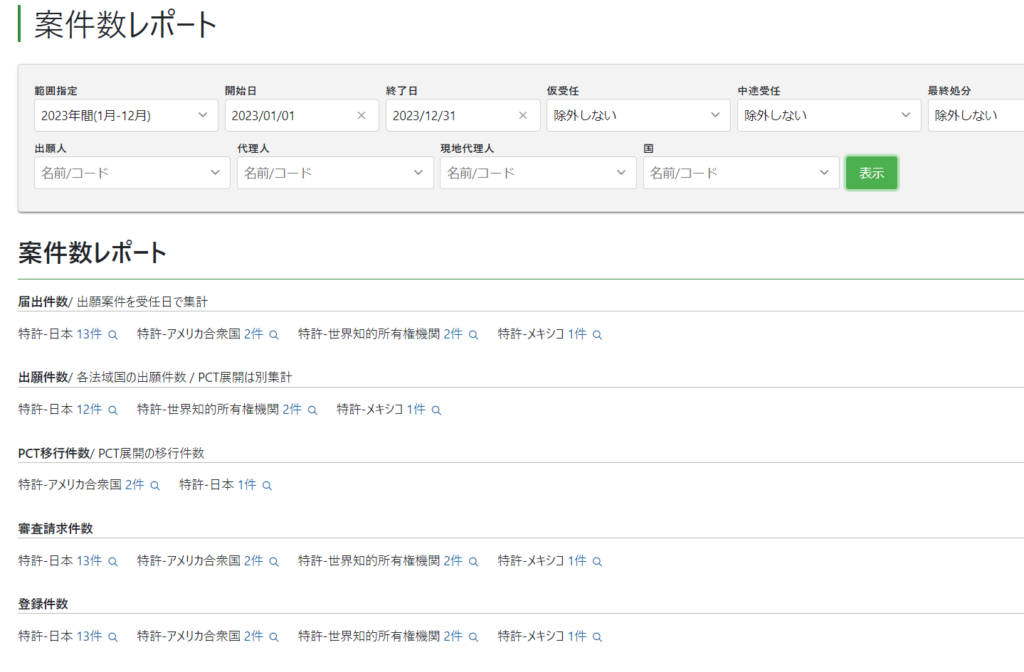Clear the 終了日 date with its X icon

click(522, 116)
